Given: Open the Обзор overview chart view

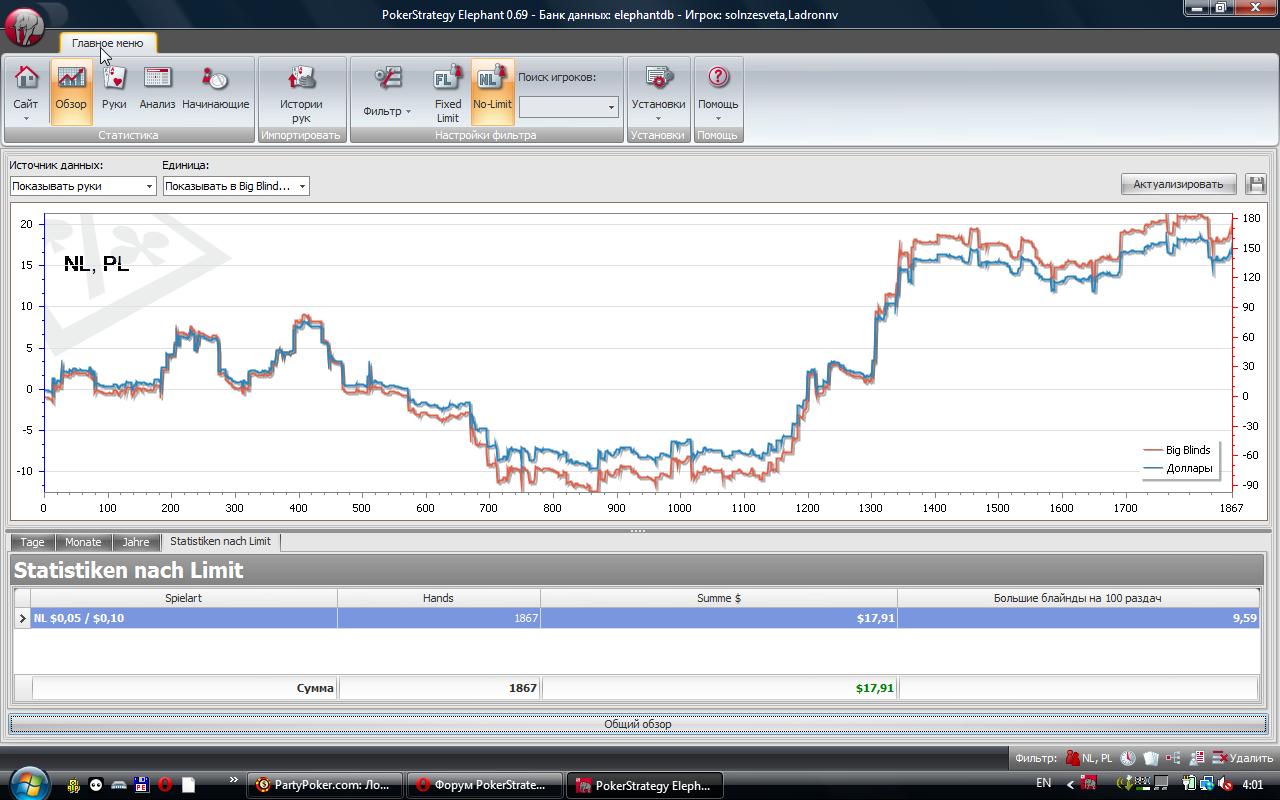Looking at the screenshot, I should click(x=71, y=91).
